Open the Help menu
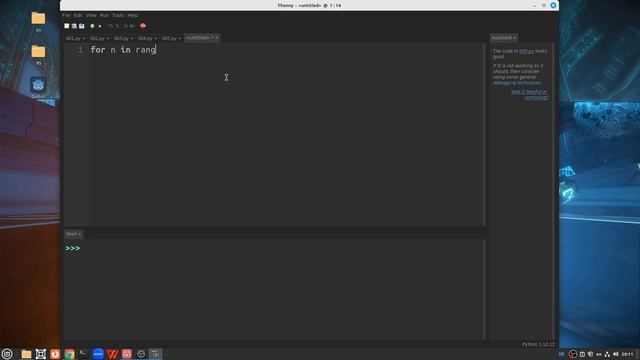 coord(133,16)
